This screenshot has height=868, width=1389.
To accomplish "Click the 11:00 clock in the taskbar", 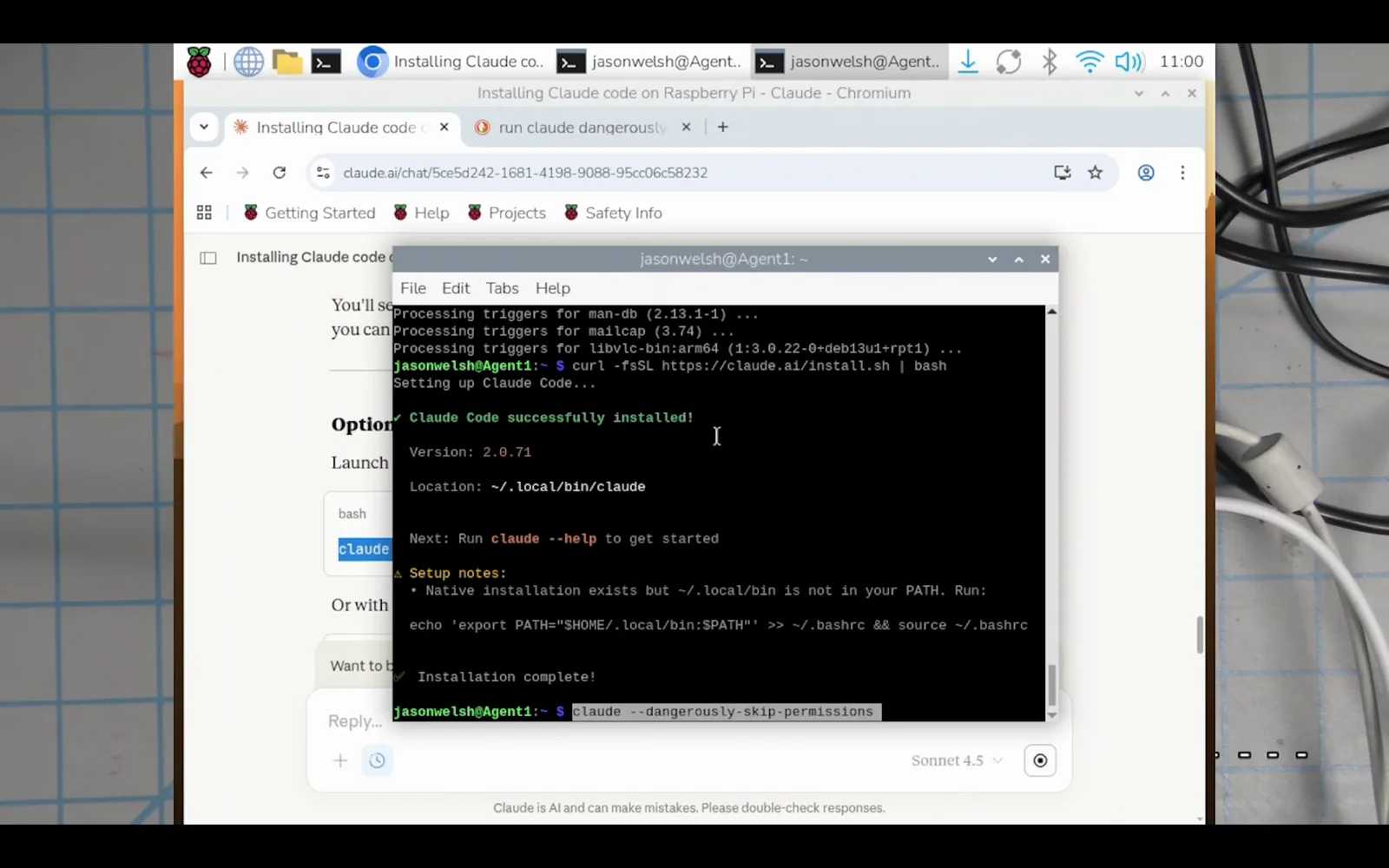I will (x=1182, y=62).
